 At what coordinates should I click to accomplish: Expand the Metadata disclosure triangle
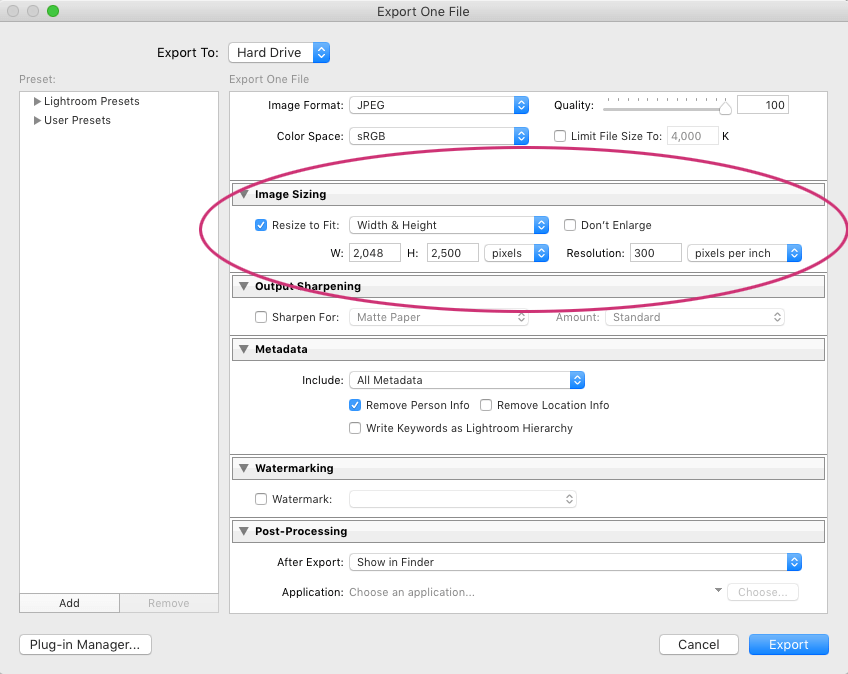coord(243,349)
